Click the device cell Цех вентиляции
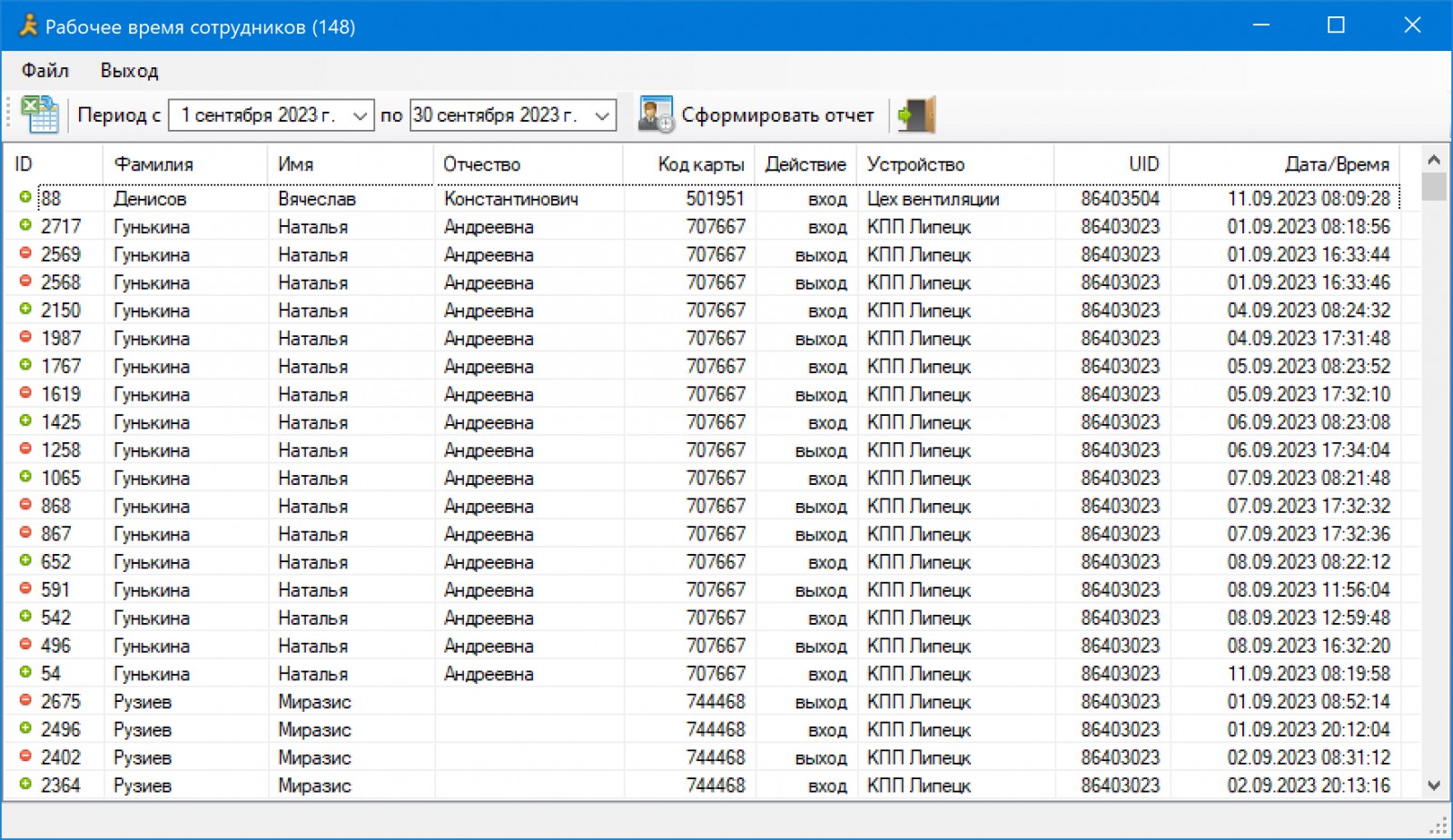 pyautogui.click(x=933, y=199)
